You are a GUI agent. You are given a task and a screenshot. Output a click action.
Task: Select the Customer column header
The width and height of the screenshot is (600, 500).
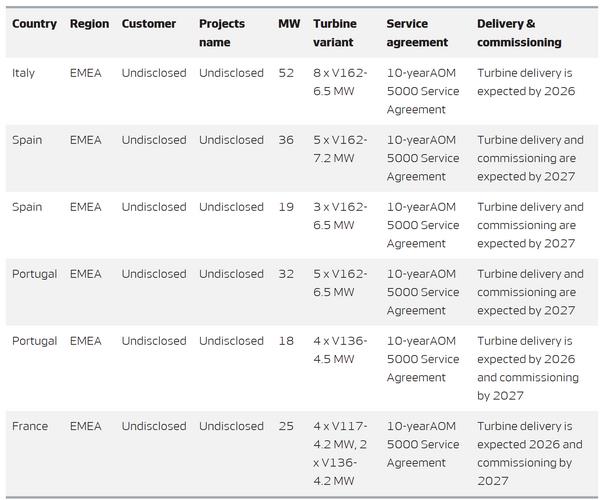click(149, 24)
